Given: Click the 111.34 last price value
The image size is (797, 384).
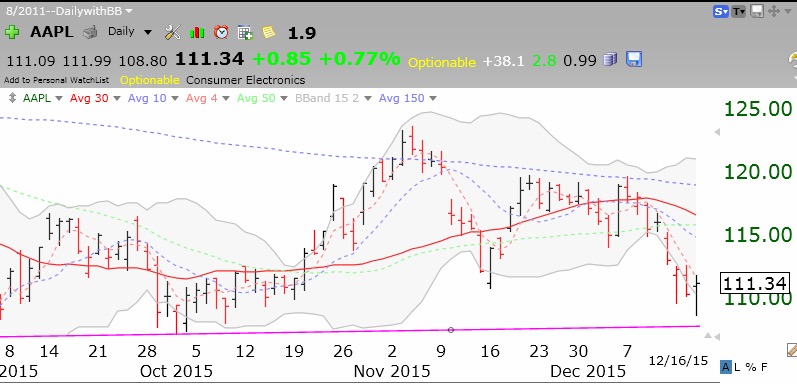Looking at the screenshot, I should (x=209, y=60).
